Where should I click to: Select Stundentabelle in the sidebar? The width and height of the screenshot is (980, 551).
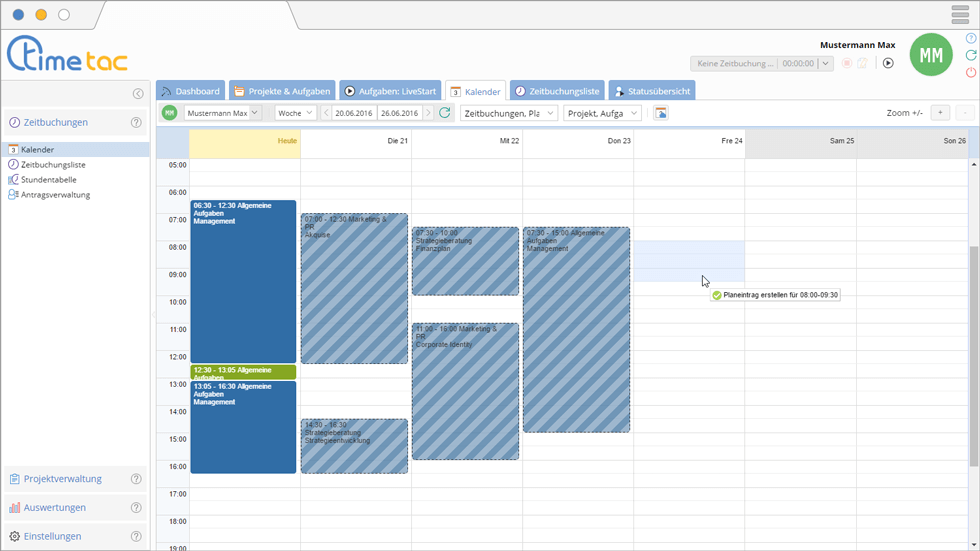(x=49, y=180)
